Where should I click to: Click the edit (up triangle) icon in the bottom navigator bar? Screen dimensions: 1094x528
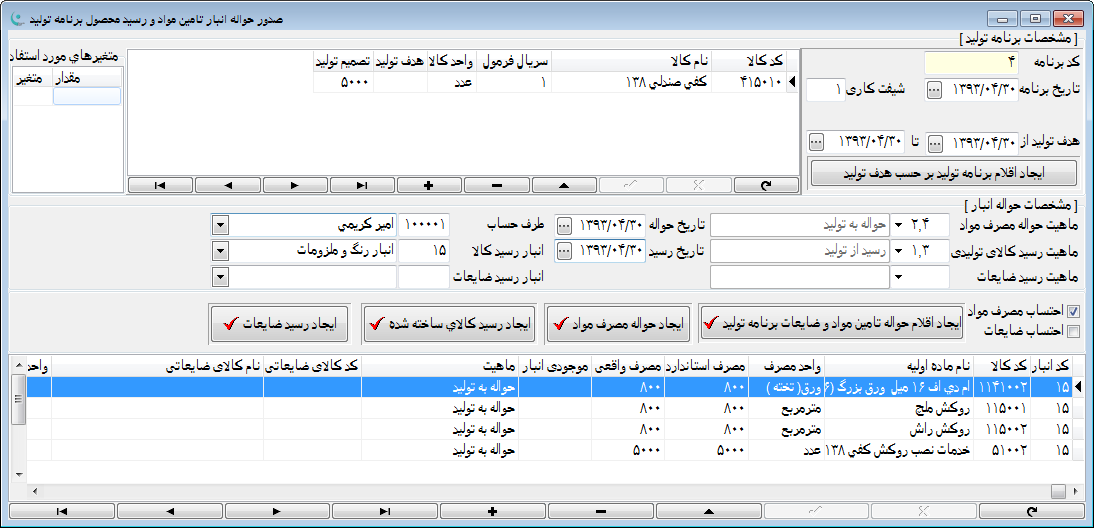click(x=709, y=511)
